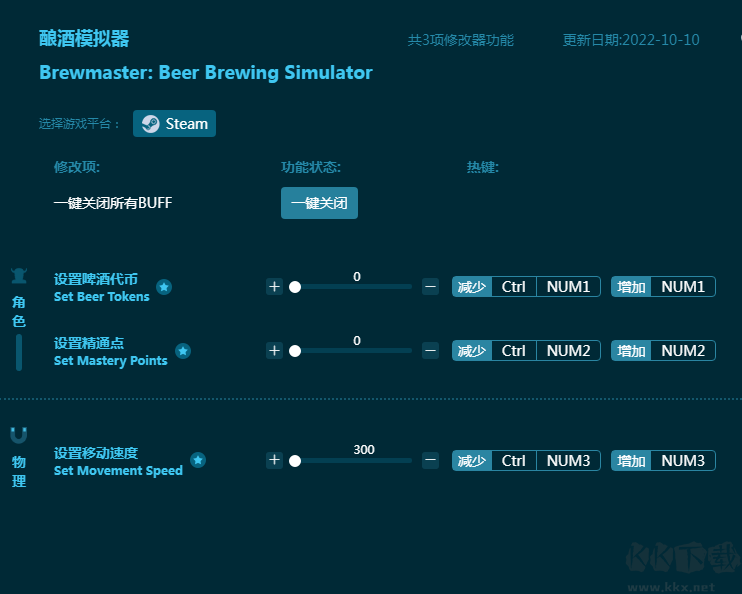
Task: Select the physics magnet icon in sidebar
Action: click(x=19, y=435)
